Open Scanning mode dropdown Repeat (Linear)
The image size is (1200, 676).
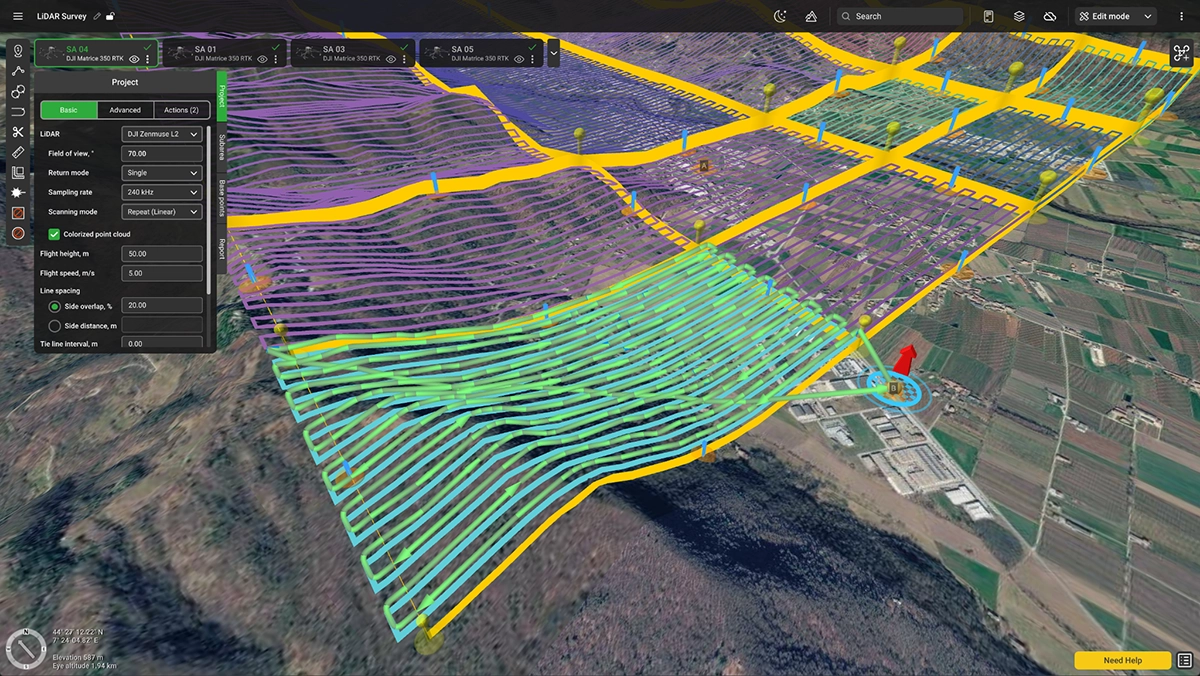coord(161,212)
